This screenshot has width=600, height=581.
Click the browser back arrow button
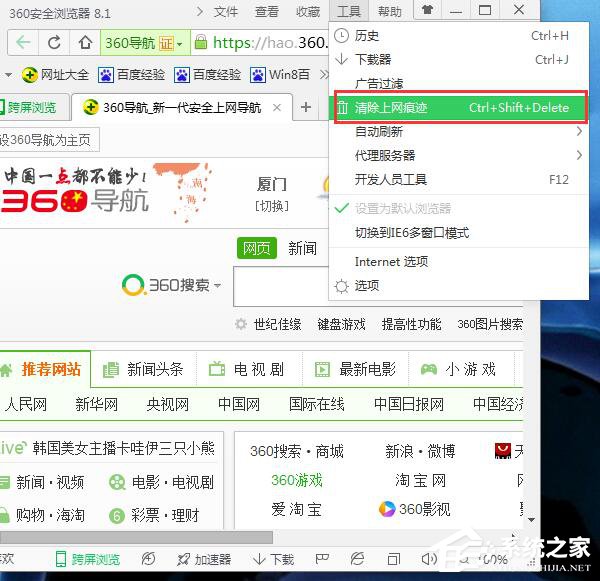23,43
